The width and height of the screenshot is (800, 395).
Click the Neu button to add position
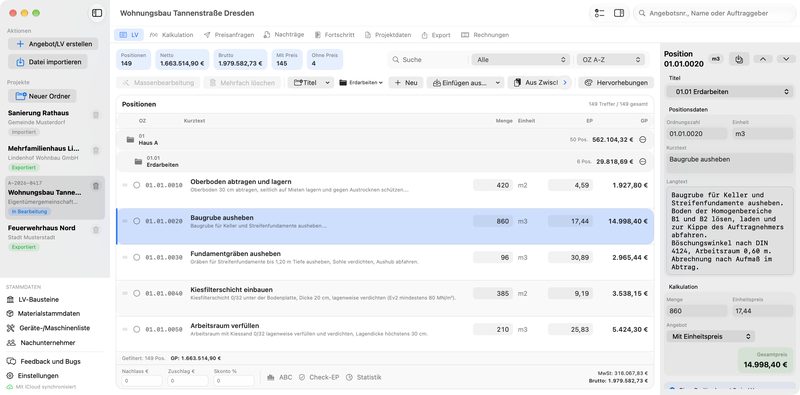(x=406, y=82)
